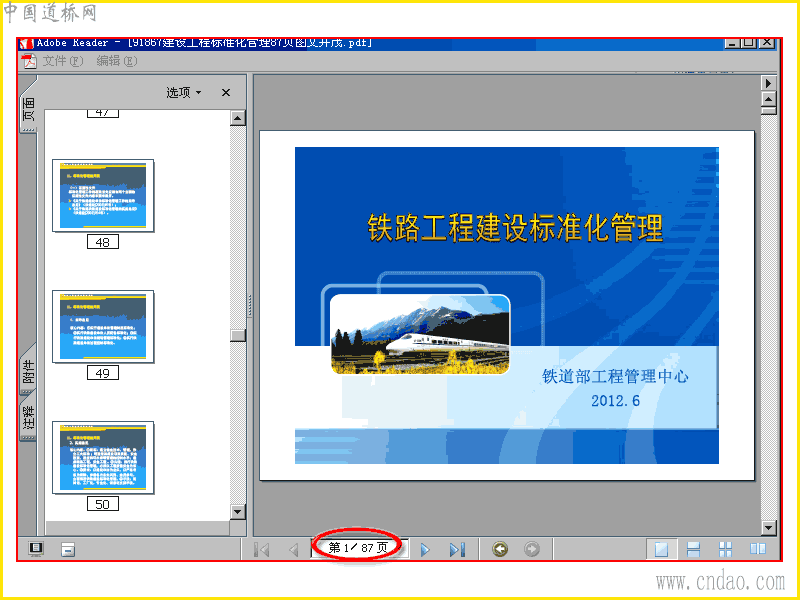Select the 附件 attachments side tab
This screenshot has height=600, width=800.
pos(28,370)
